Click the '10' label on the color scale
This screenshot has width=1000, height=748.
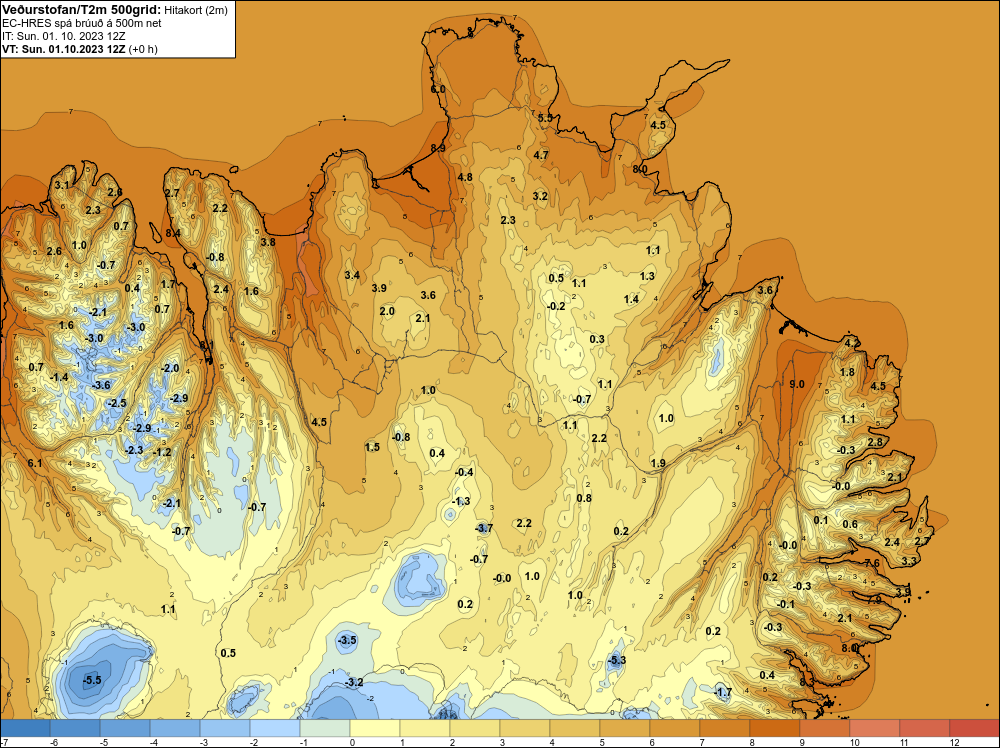tap(855, 742)
